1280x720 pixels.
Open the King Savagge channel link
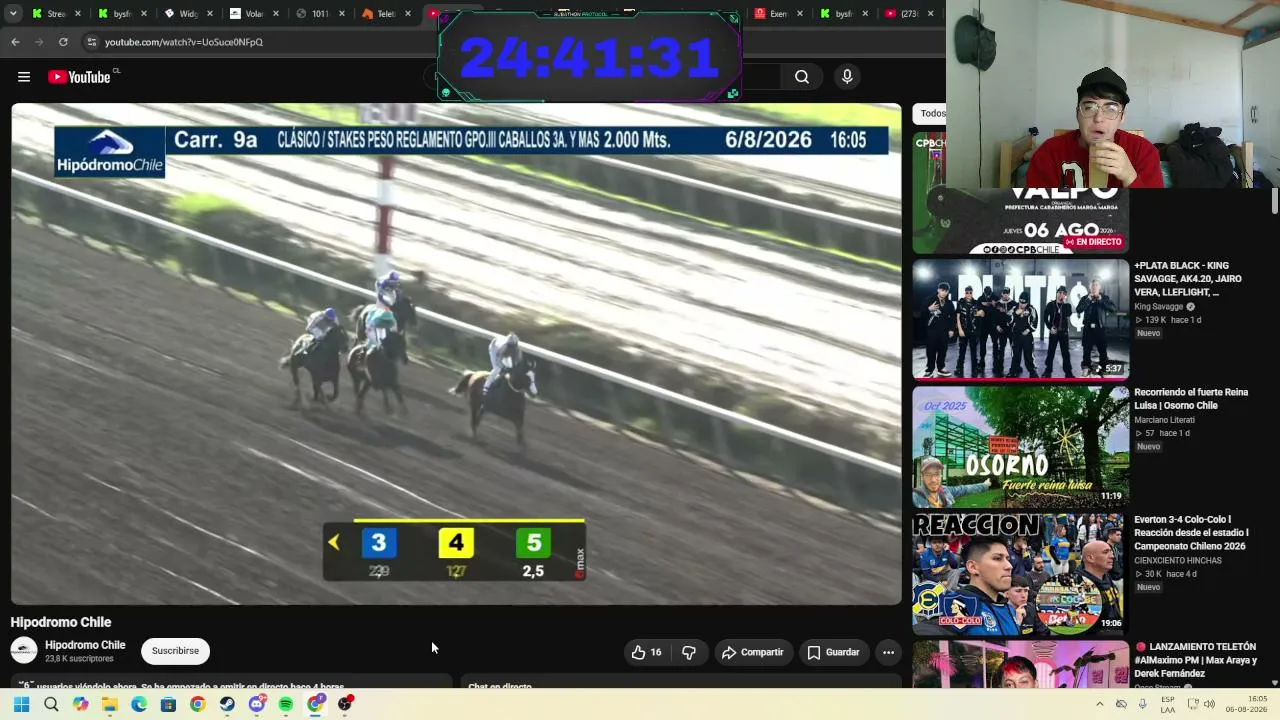pos(1158,307)
